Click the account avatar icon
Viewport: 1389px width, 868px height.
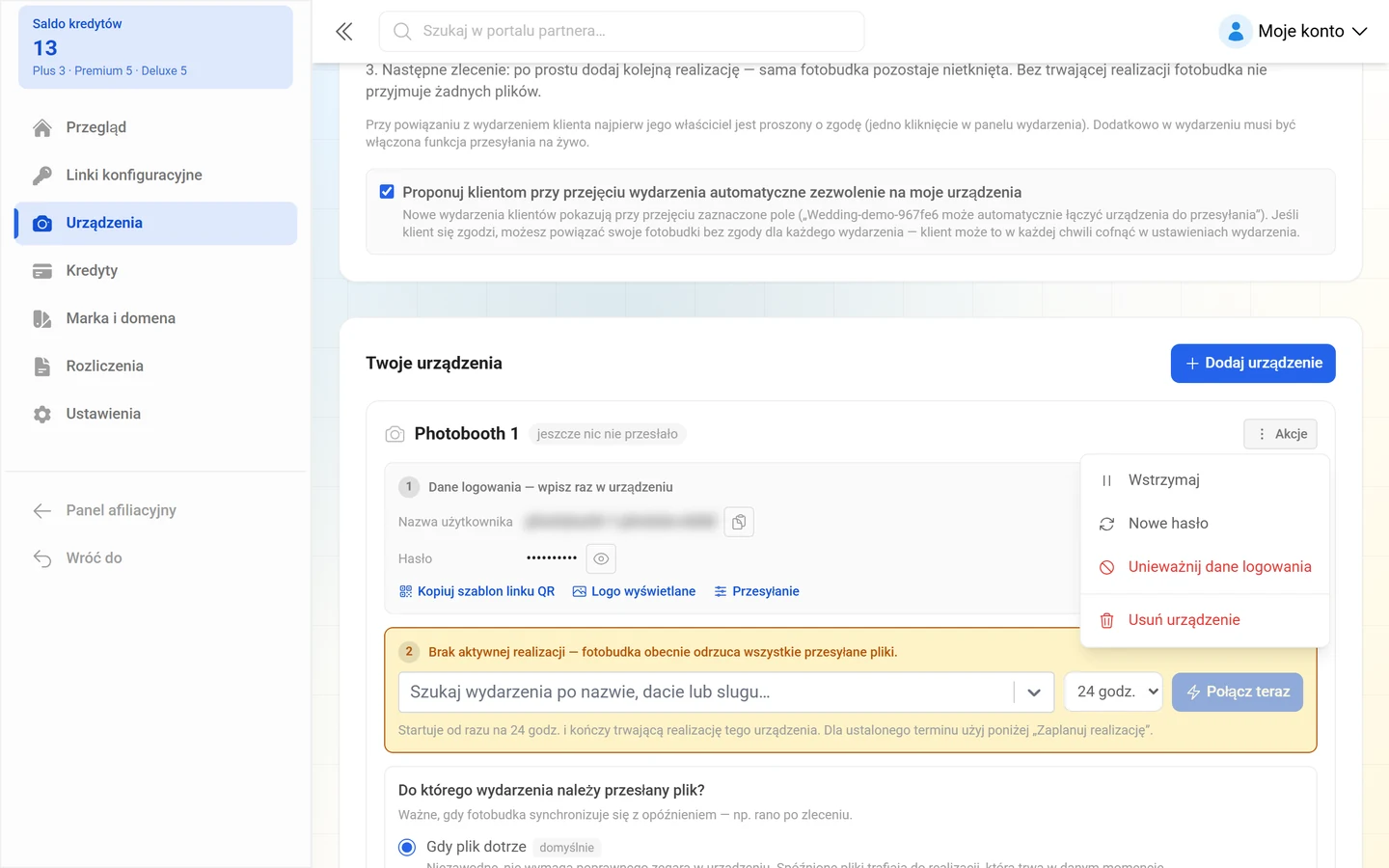(1235, 31)
